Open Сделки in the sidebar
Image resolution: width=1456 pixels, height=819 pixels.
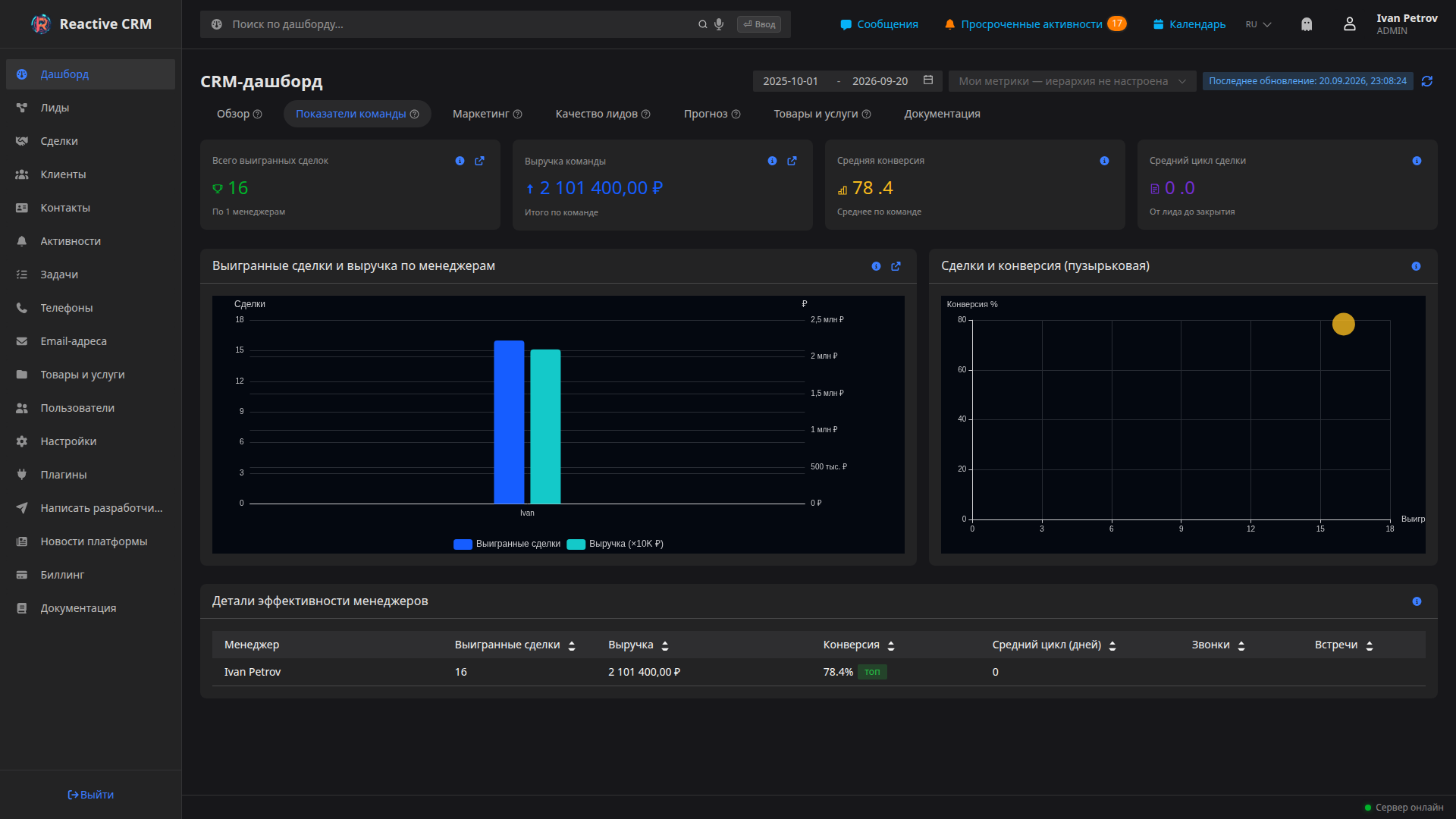[90, 141]
